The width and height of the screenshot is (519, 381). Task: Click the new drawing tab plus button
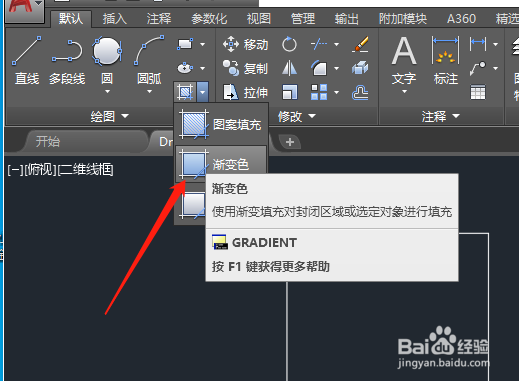coord(290,142)
